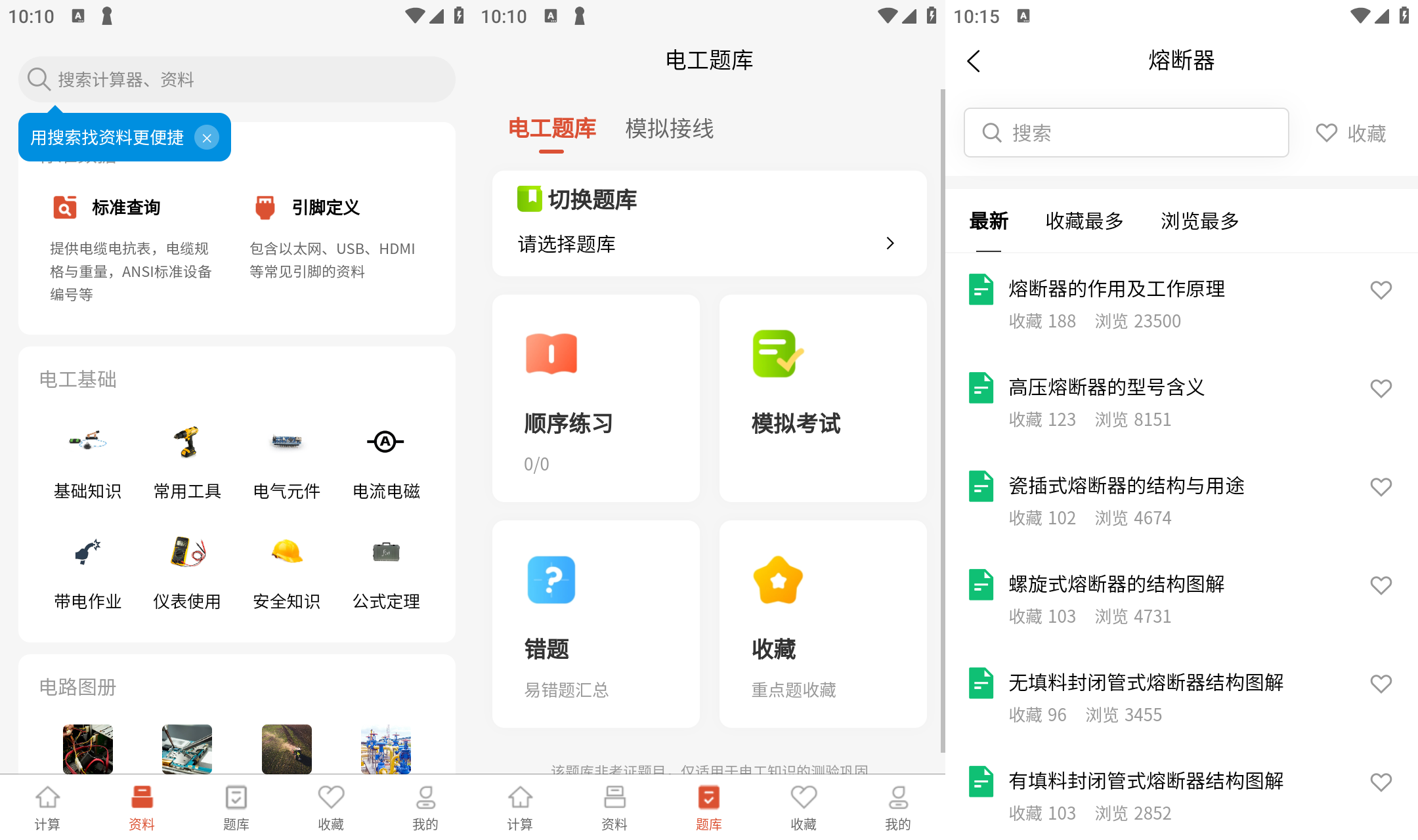This screenshot has height=840, width=1418.
Task: Open the 标准查询 entry
Action: tap(126, 207)
